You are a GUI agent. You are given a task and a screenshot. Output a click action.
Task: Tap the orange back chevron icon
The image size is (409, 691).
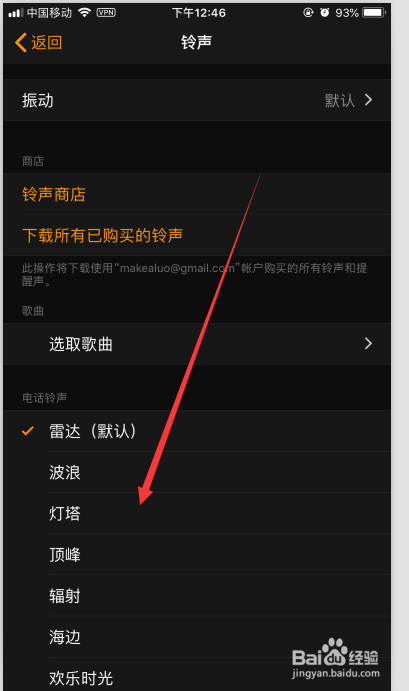tap(21, 43)
